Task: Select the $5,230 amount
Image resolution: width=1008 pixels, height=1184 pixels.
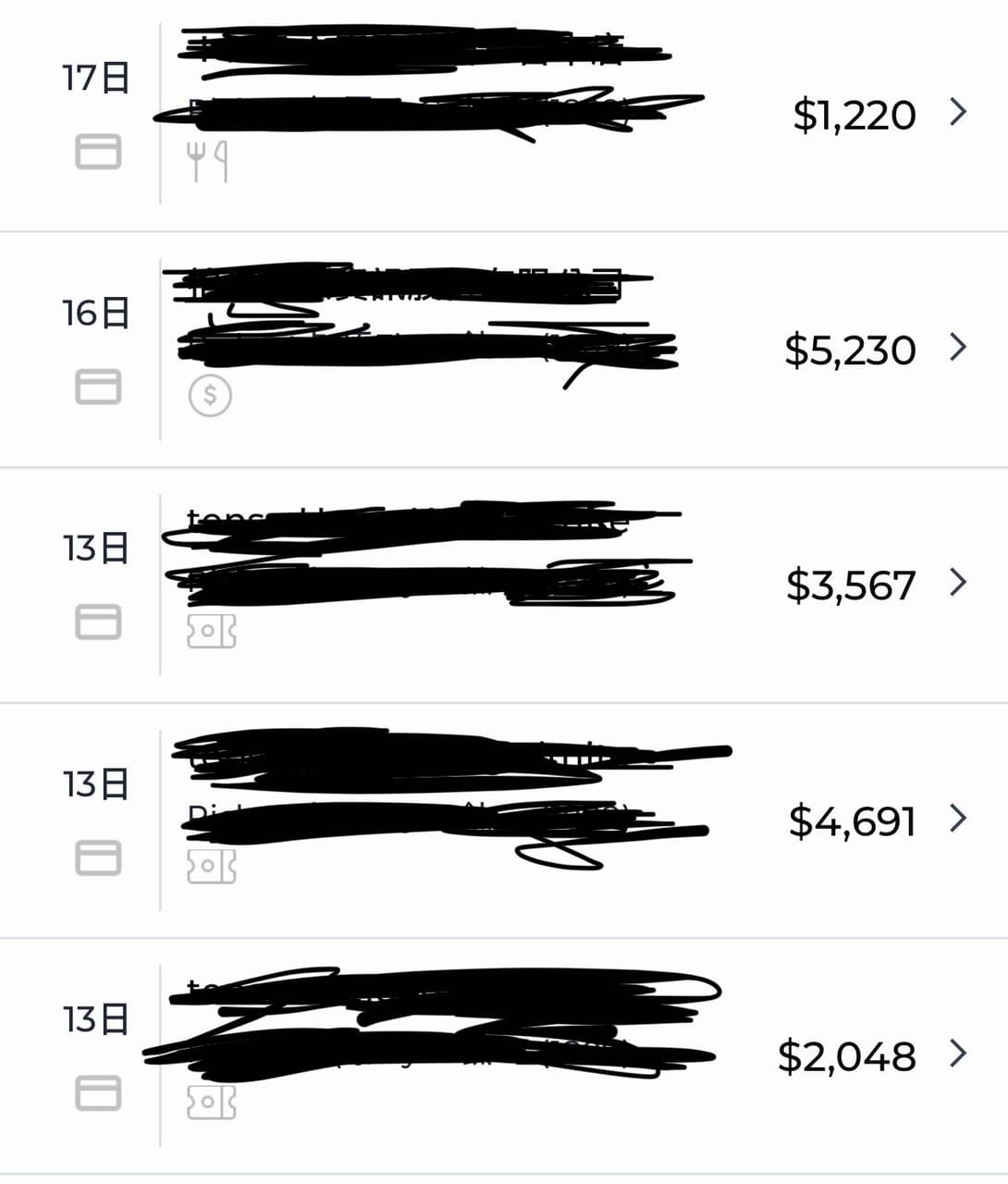Action: pyautogui.click(x=850, y=351)
